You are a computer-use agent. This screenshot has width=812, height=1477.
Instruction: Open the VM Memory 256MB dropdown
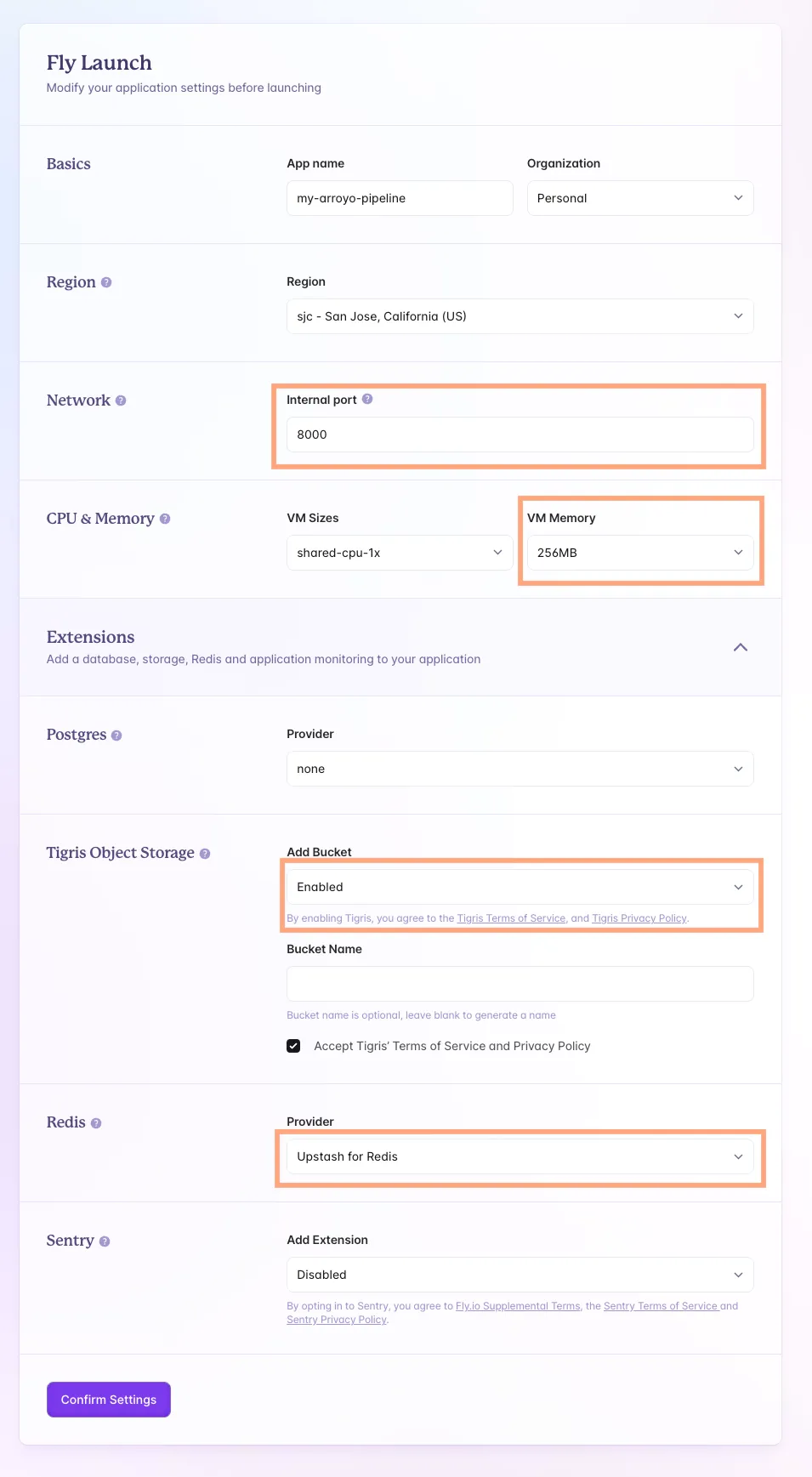(639, 553)
